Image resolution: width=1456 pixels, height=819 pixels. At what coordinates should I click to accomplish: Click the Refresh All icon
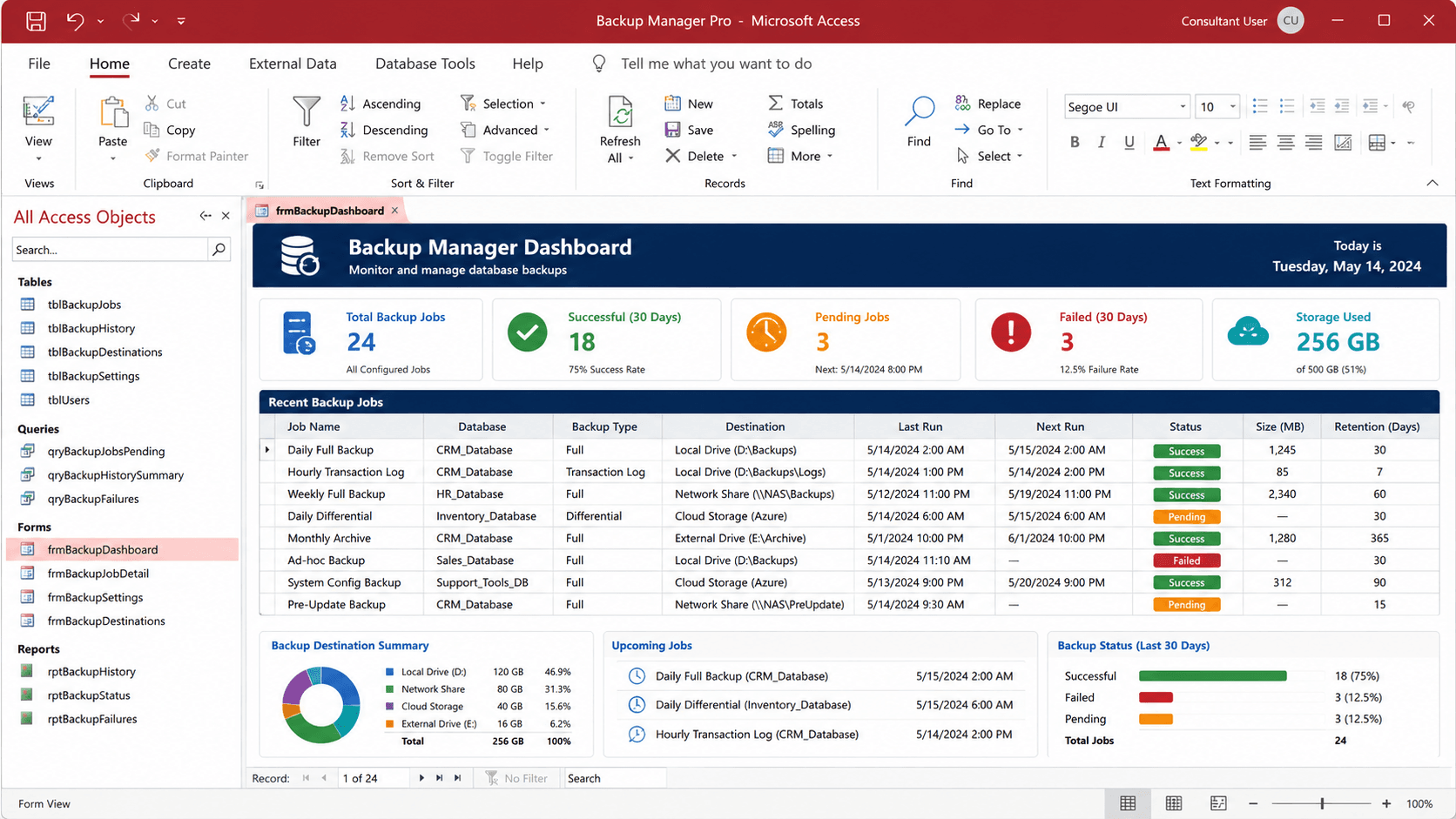[620, 113]
